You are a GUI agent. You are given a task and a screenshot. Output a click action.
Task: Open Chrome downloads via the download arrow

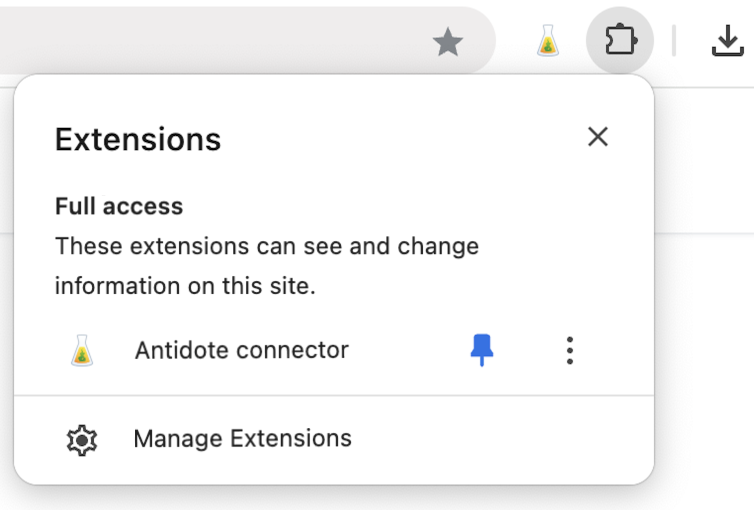pos(727,41)
